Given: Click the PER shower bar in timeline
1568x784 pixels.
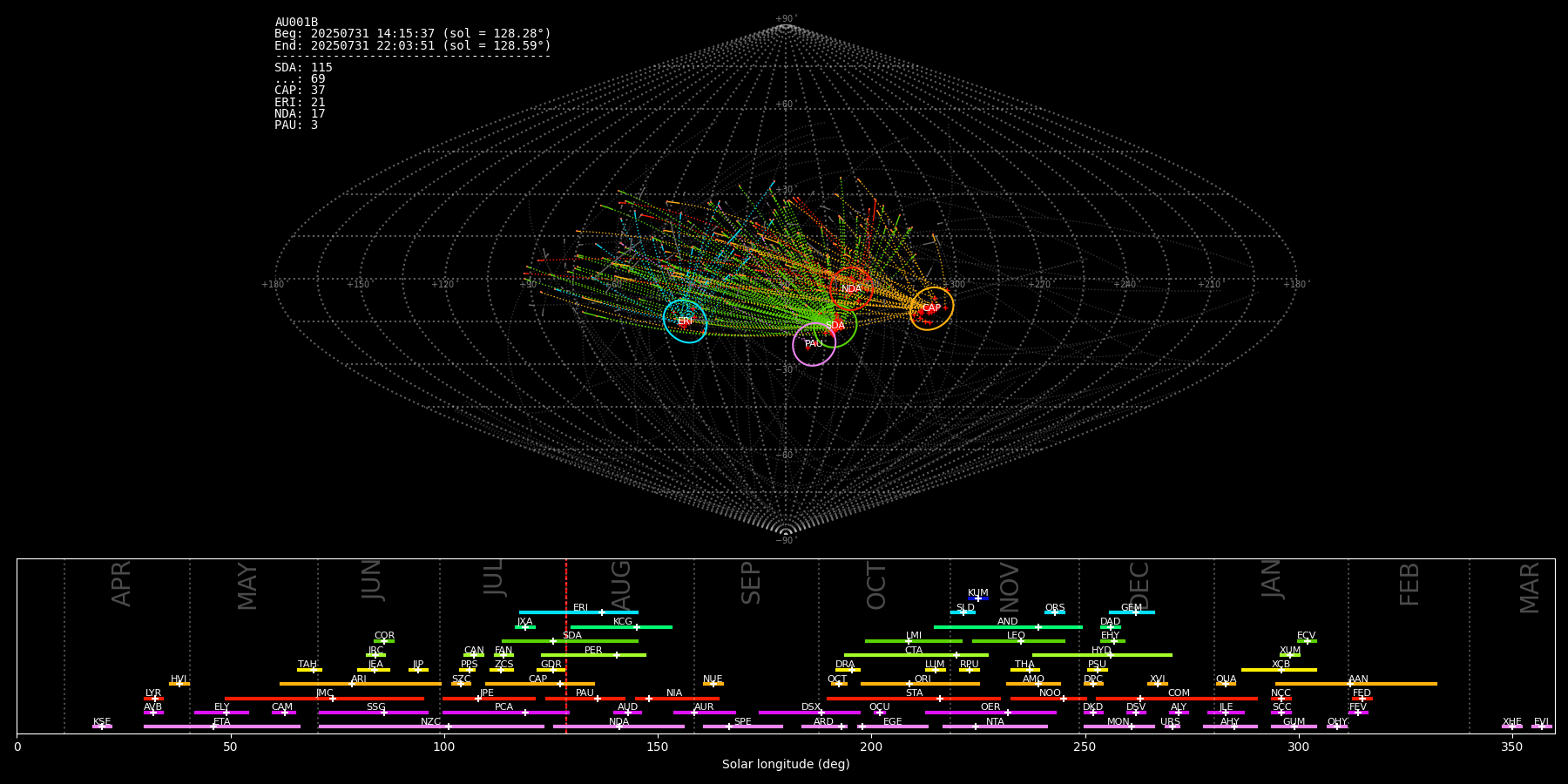Looking at the screenshot, I should point(593,655).
